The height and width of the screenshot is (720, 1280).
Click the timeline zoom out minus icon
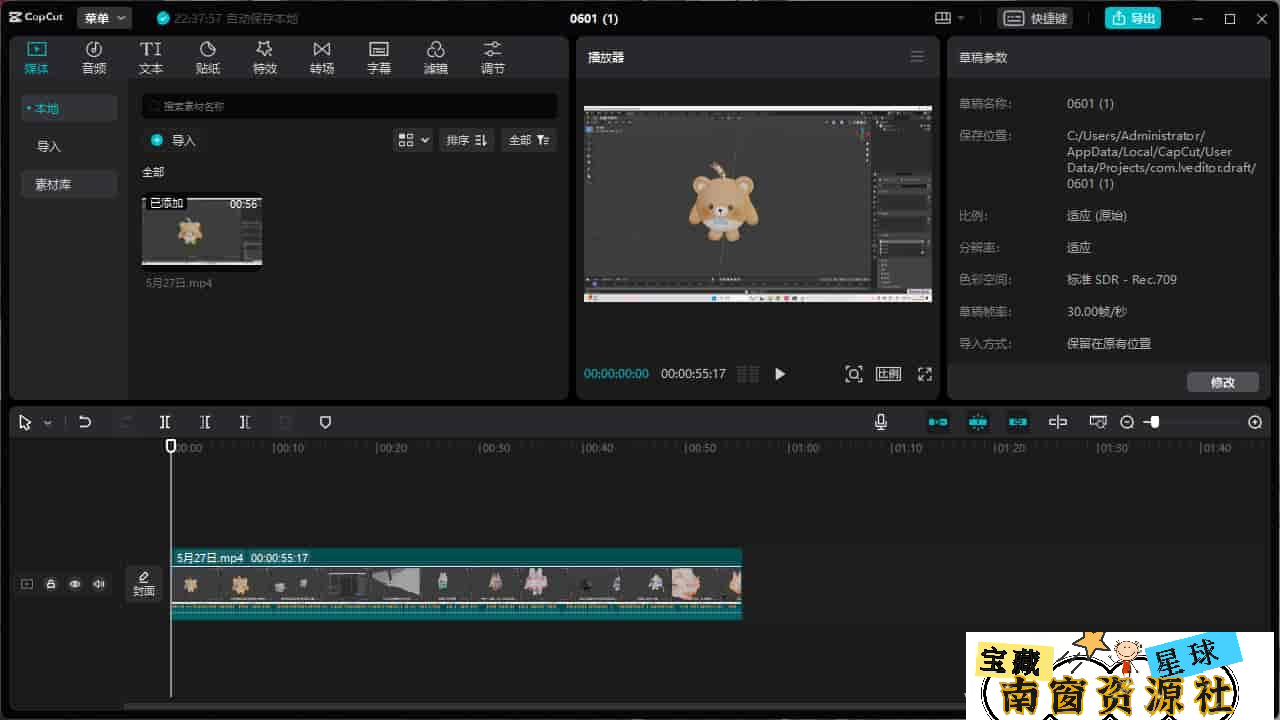coord(1127,422)
